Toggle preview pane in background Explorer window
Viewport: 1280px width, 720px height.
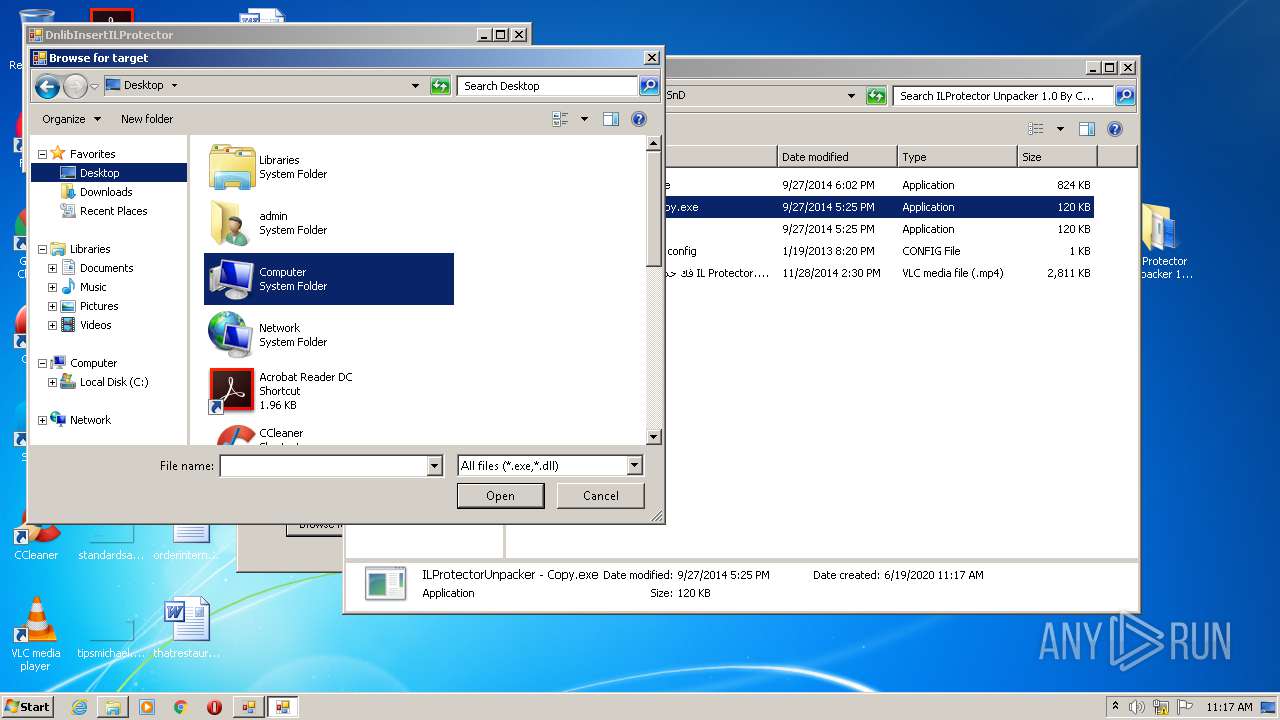(1087, 129)
